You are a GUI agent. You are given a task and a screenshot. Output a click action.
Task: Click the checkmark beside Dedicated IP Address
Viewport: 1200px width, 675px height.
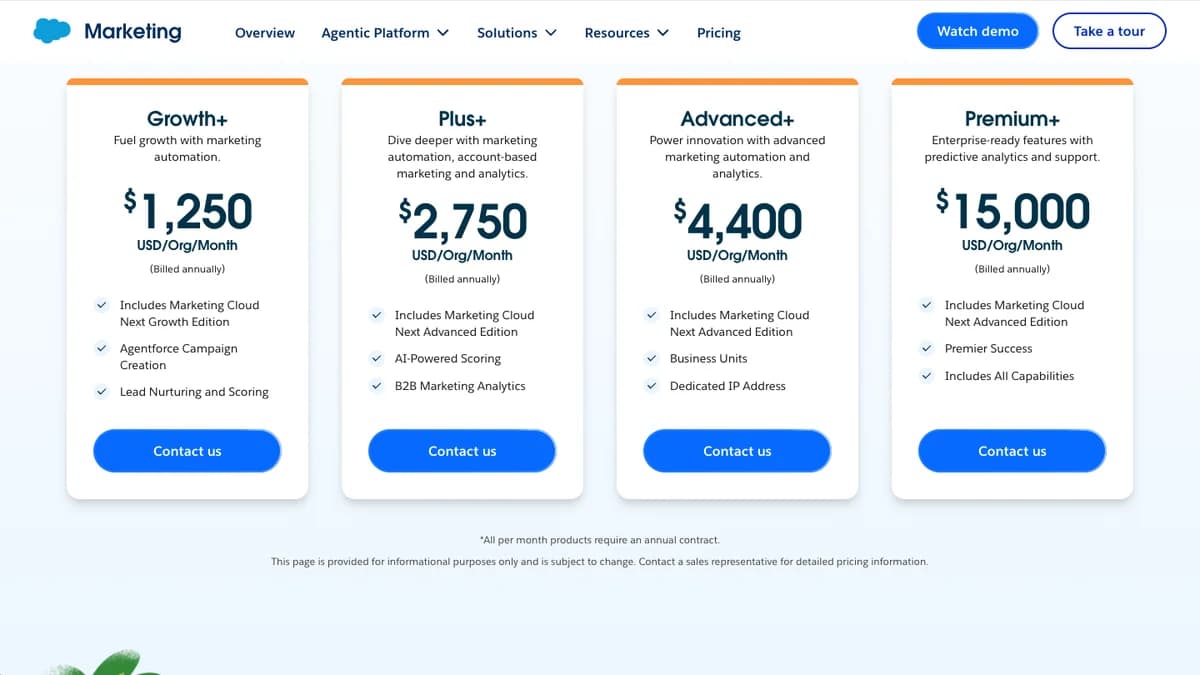tap(651, 386)
